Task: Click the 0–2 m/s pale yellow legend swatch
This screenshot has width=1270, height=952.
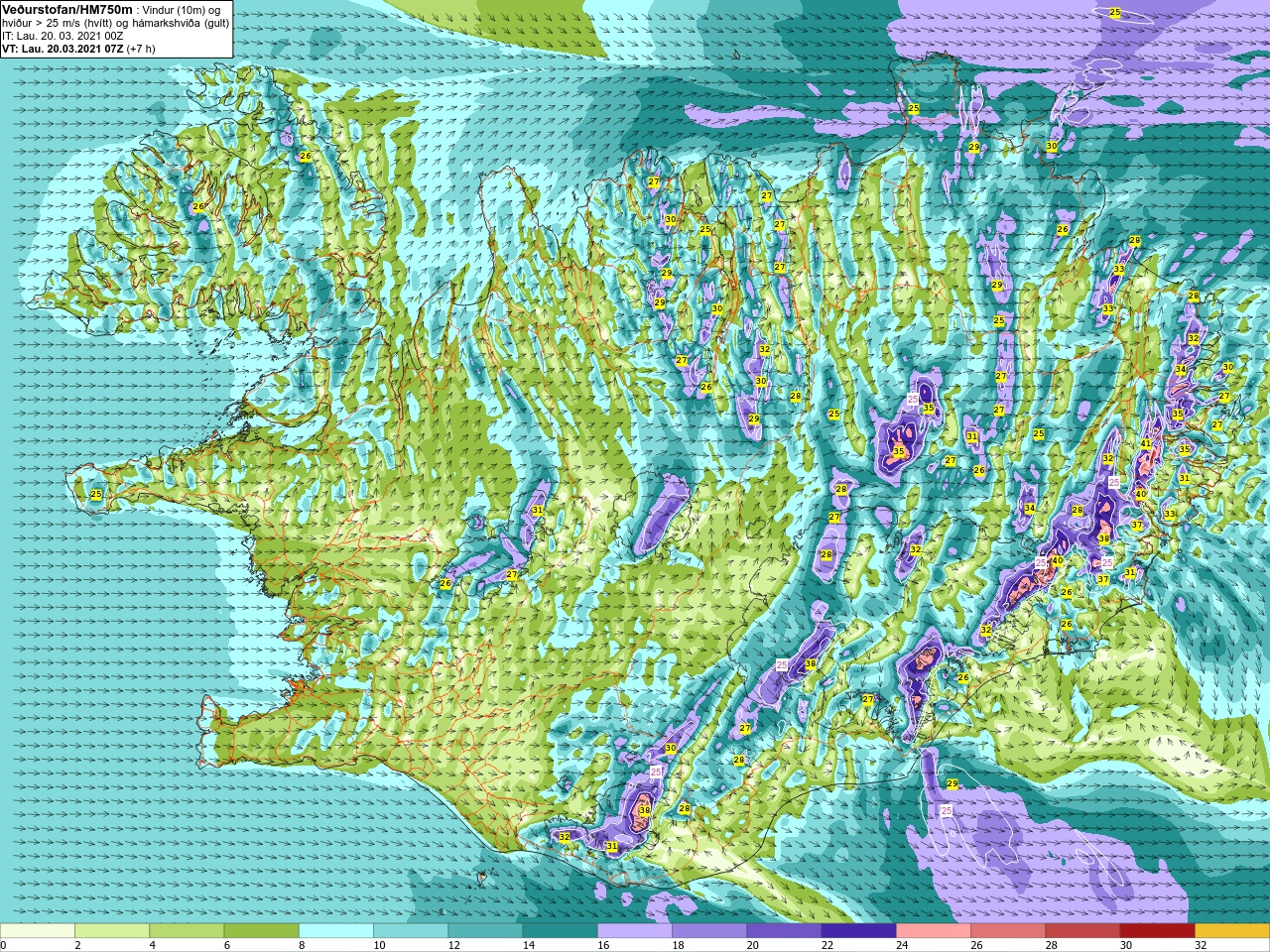Action: point(38,931)
